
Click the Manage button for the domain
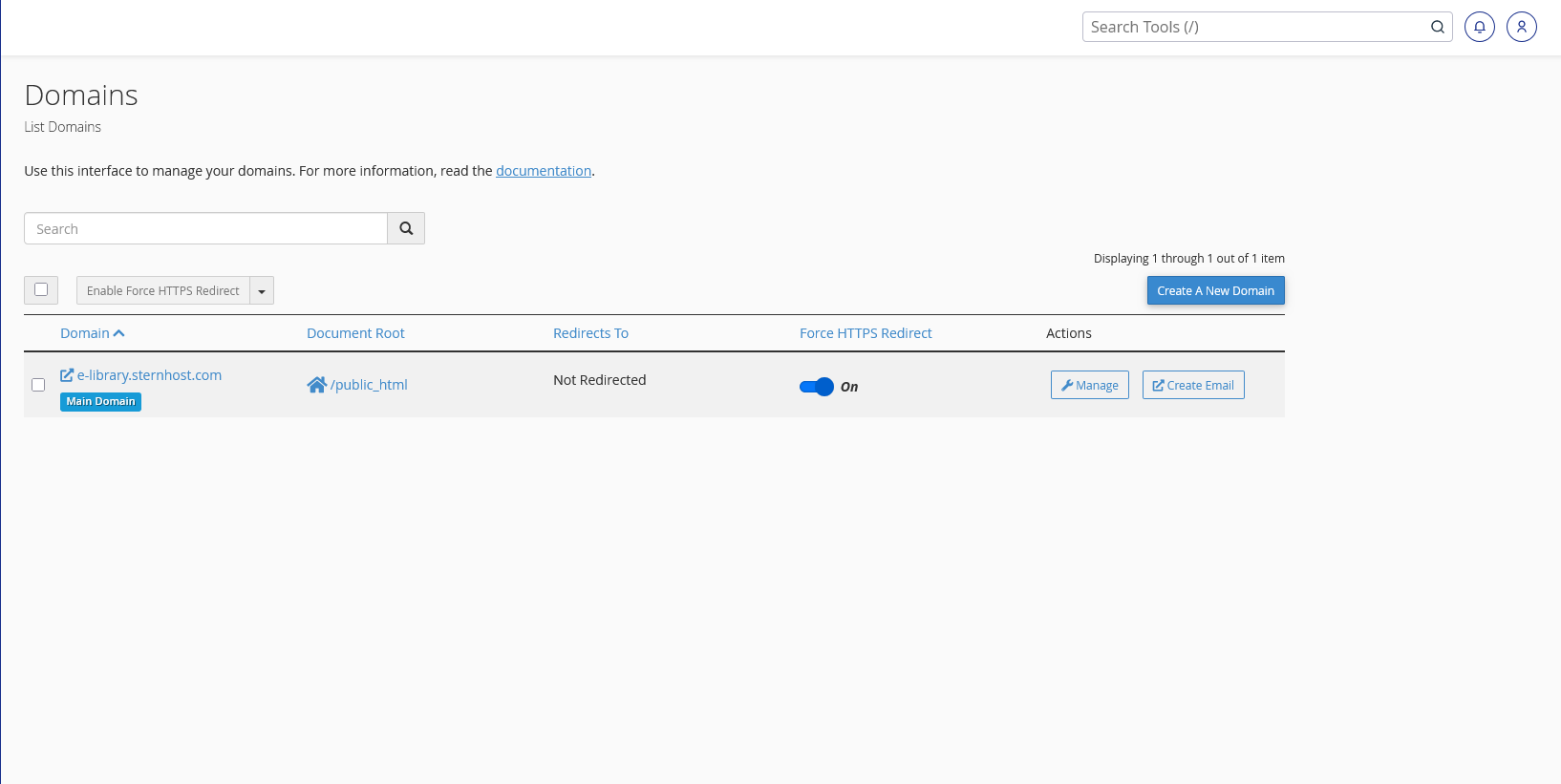pyautogui.click(x=1089, y=385)
